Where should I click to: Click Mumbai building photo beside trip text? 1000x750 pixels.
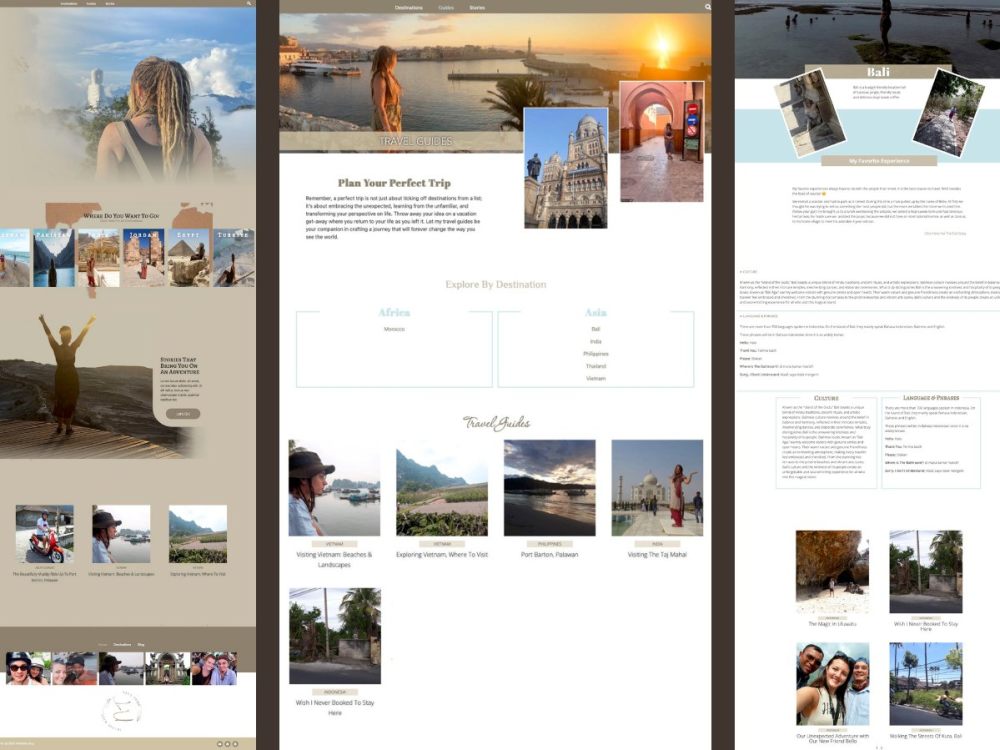(566, 168)
